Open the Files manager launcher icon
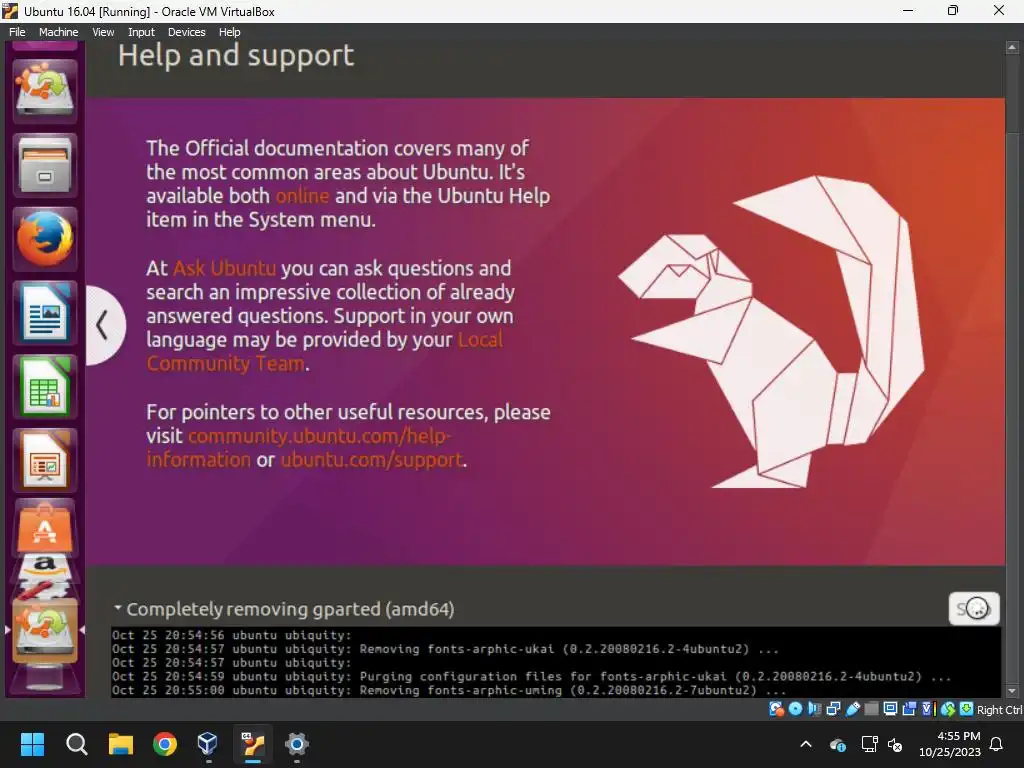Screen dimensions: 1024x768 [x=44, y=165]
